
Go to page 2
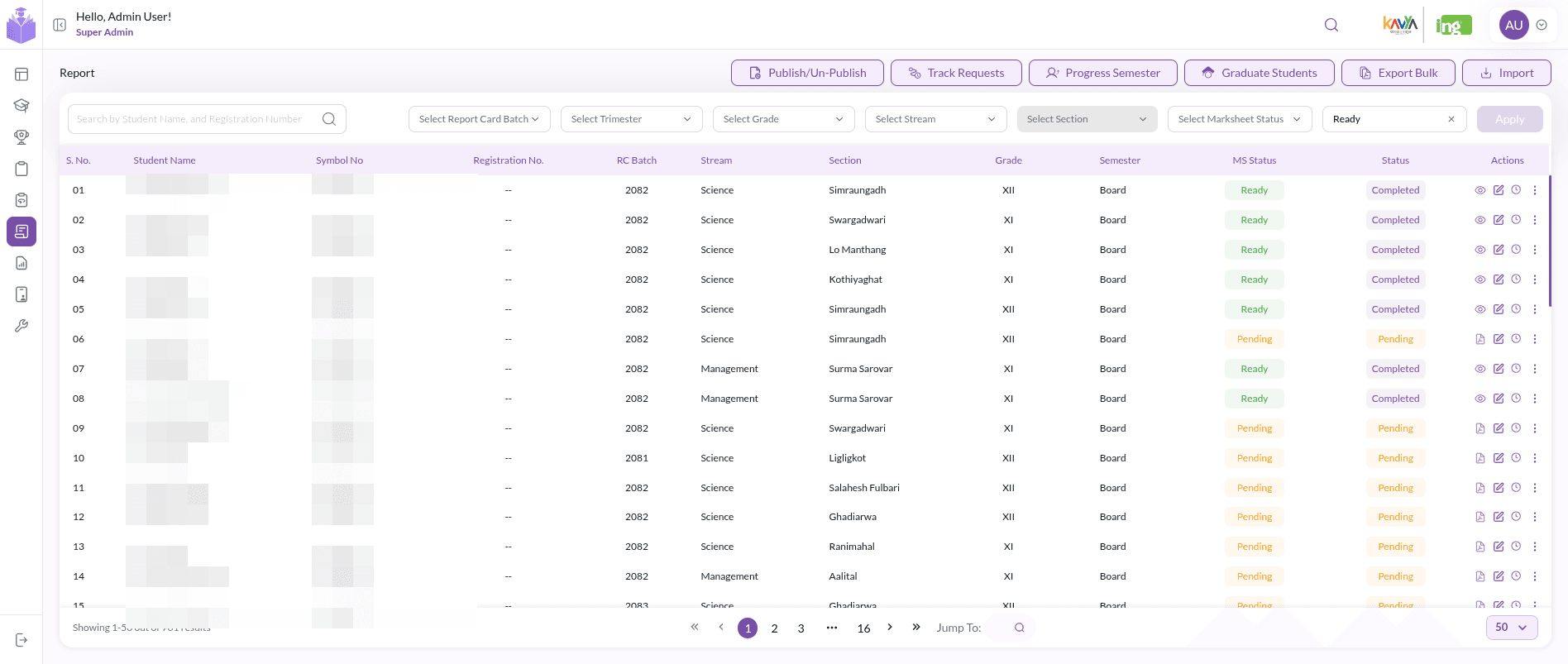point(774,628)
